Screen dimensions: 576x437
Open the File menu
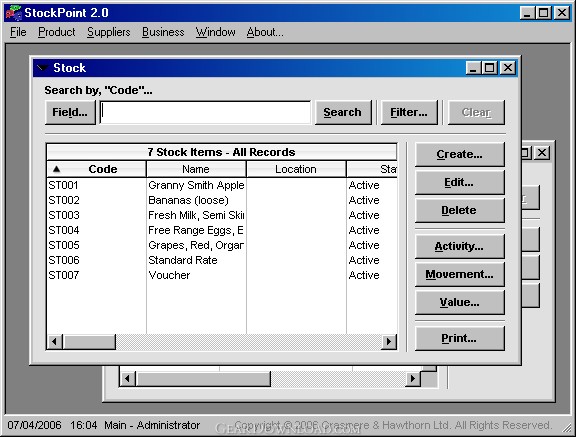[18, 32]
